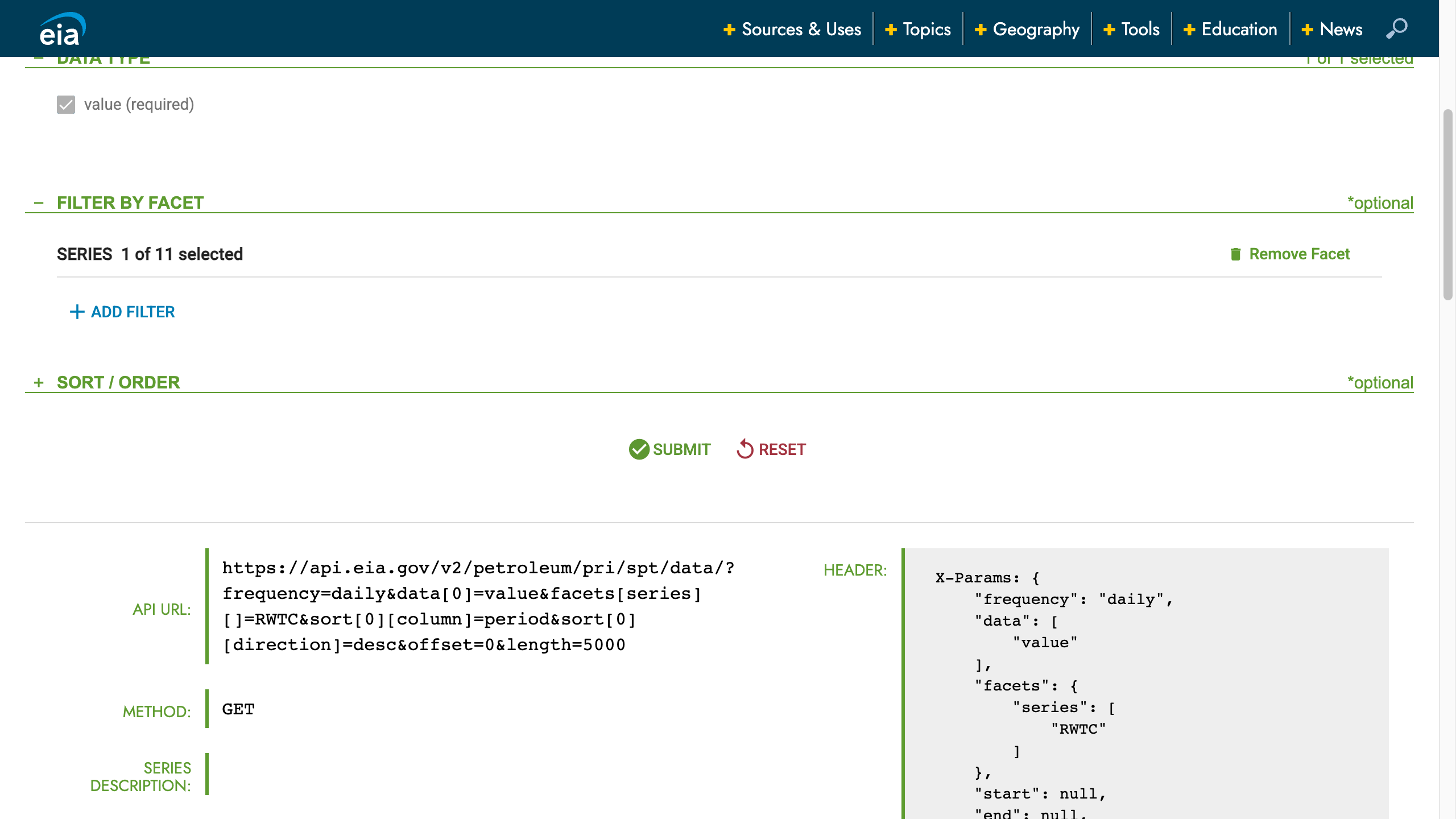Open the Topics menu
This screenshot has height=819, width=1456.
tap(926, 30)
